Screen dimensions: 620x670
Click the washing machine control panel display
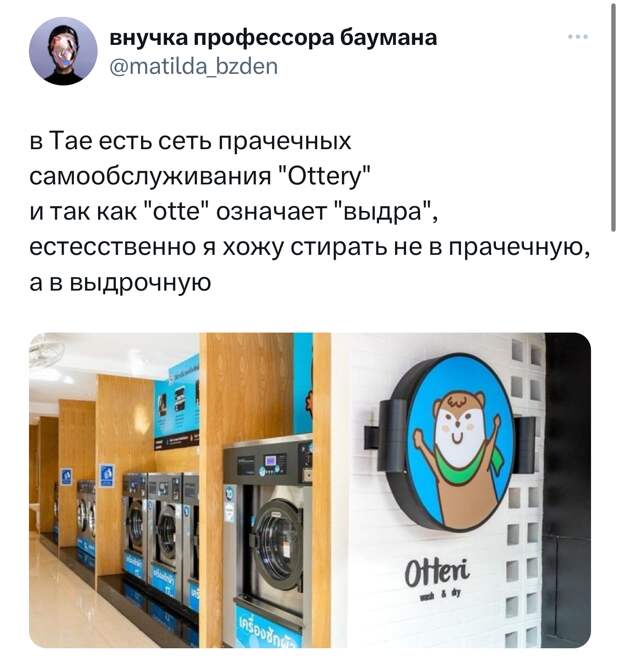[x=270, y=461]
